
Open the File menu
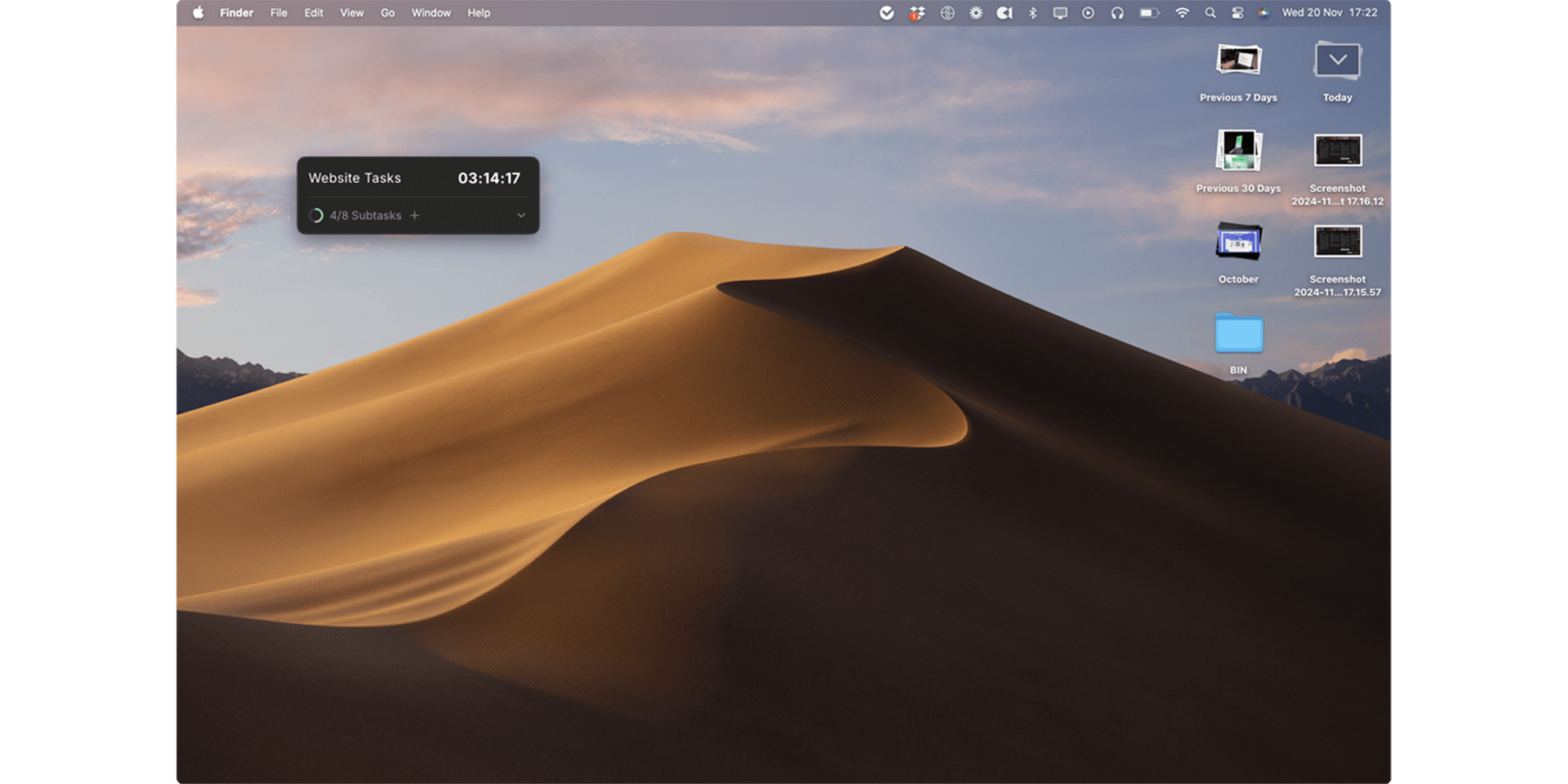point(278,13)
